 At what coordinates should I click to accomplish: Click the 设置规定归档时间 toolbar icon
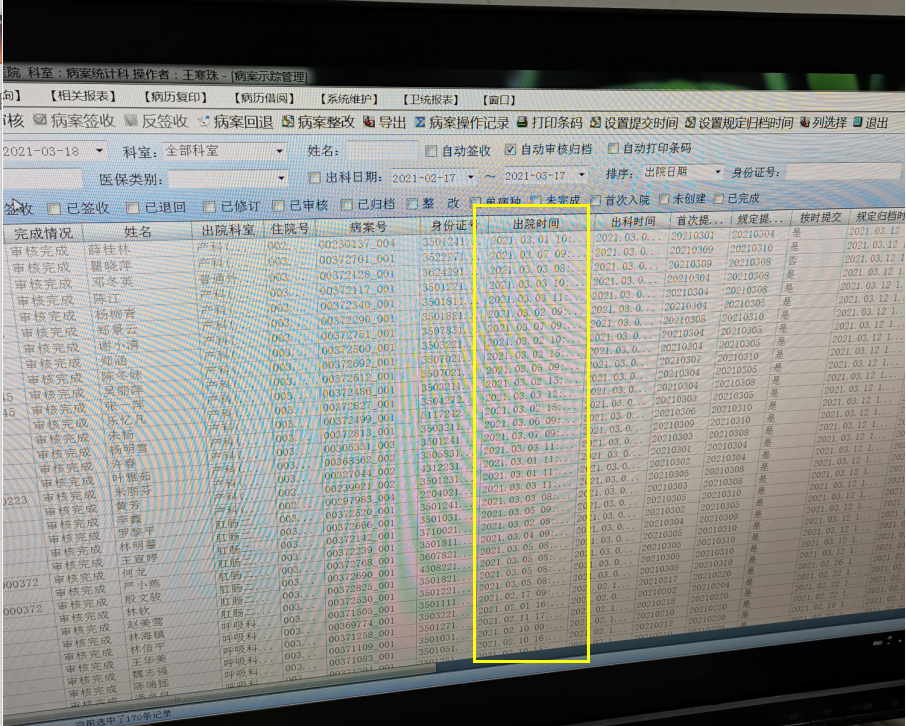tap(690, 123)
